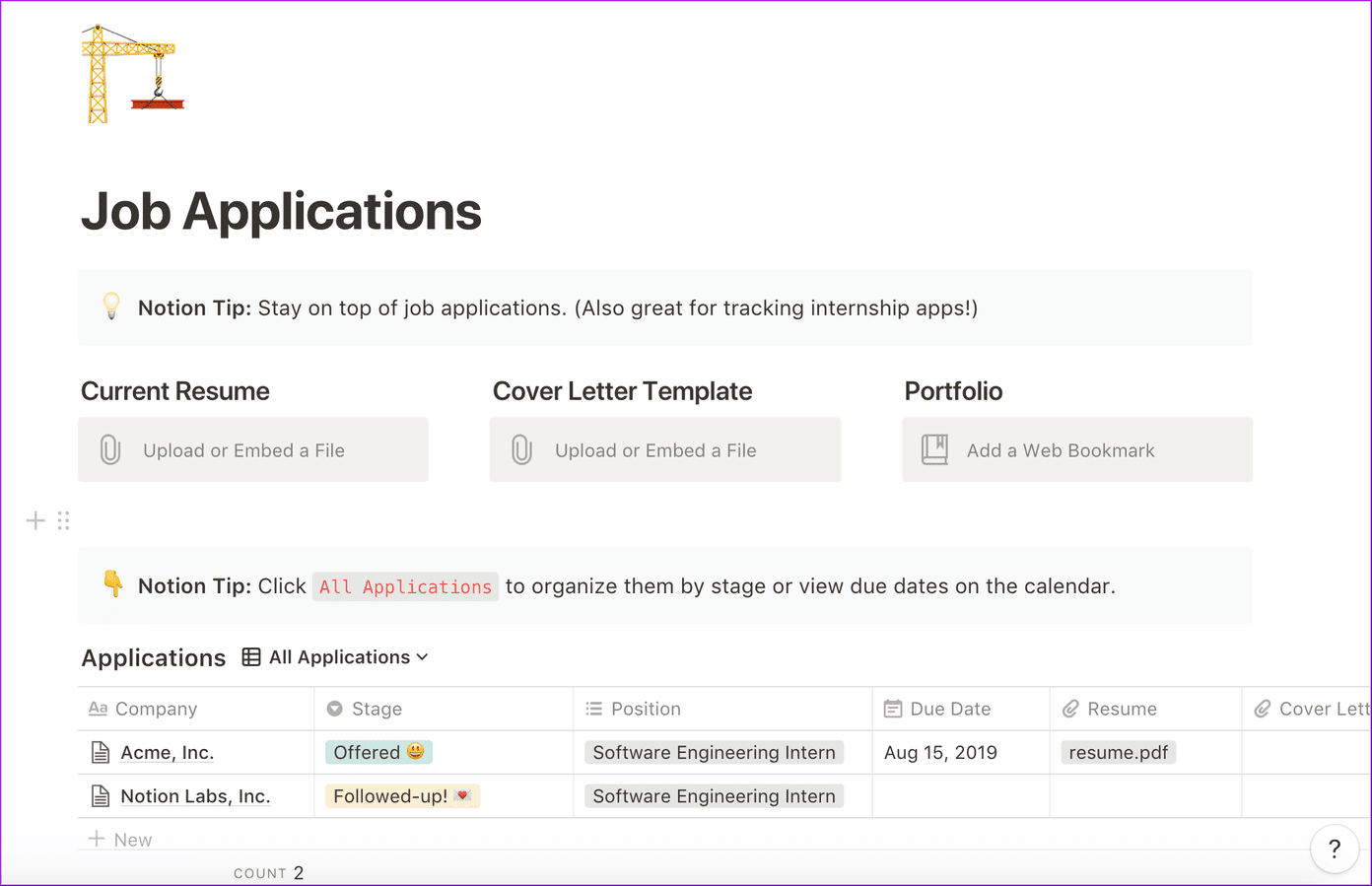Image resolution: width=1372 pixels, height=886 pixels.
Task: Click the pointing hand emoji in the second tip
Action: pyautogui.click(x=112, y=584)
